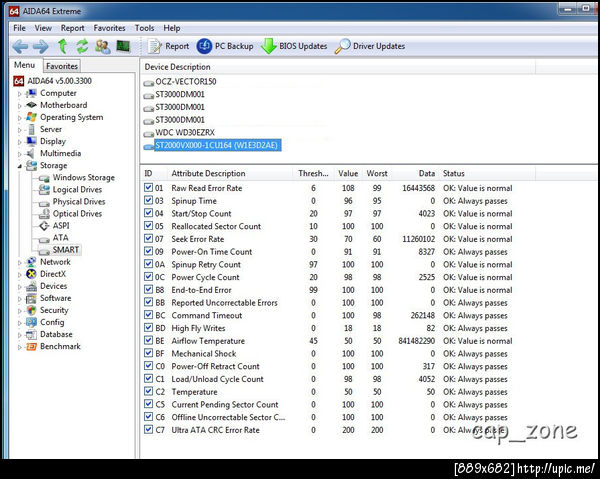The height and width of the screenshot is (479, 600).
Task: Select Logical Drives in tree
Action: (77, 189)
